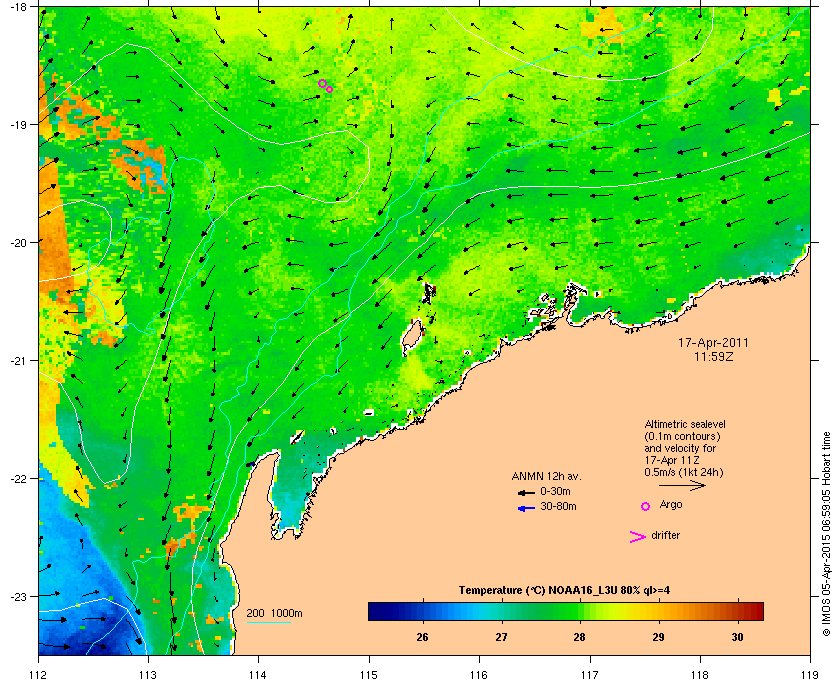Click the temperature colorbar title text
This screenshot has width=840, height=680.
[x=564, y=591]
